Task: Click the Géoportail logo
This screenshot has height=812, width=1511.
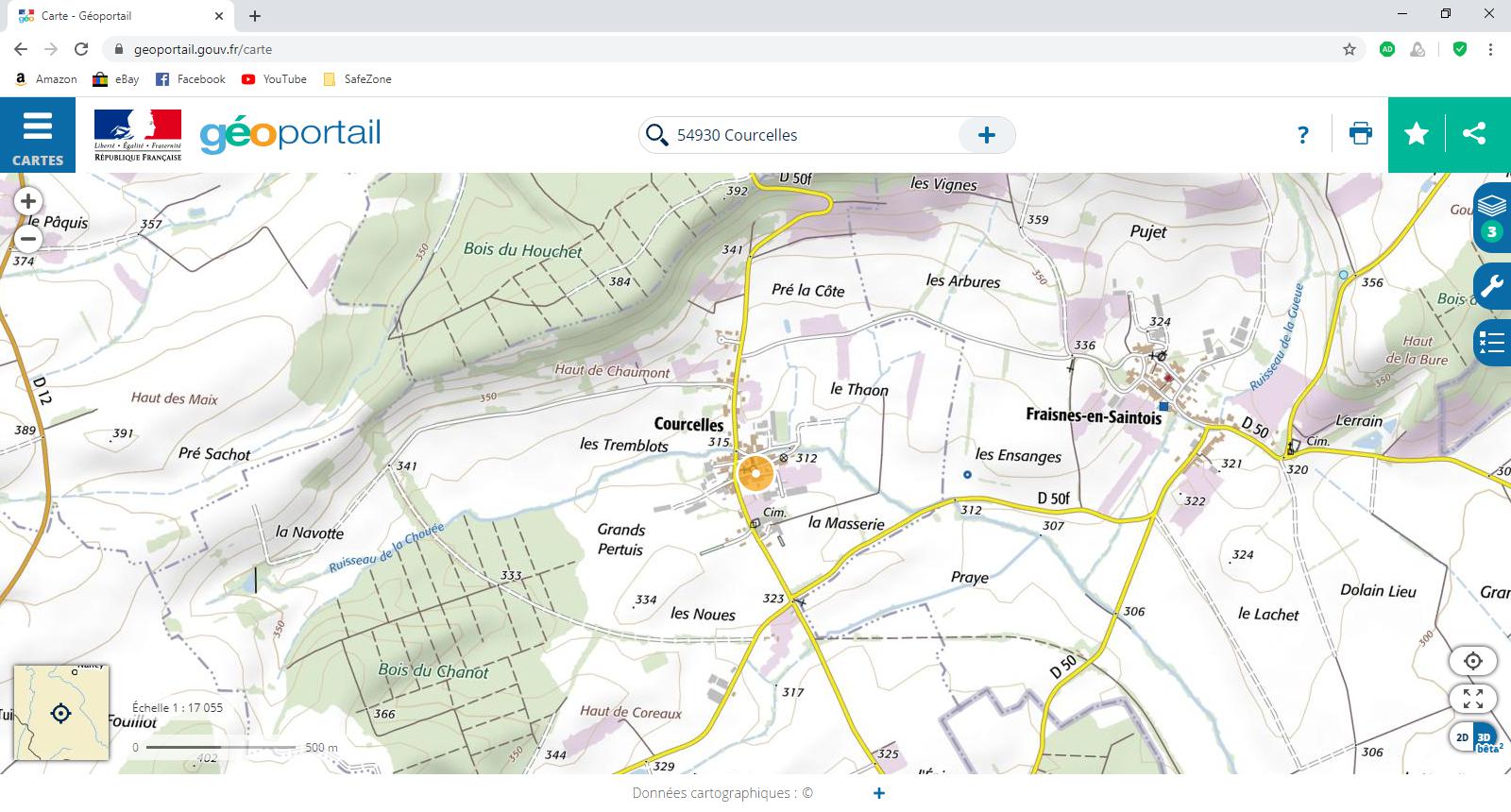Action: [x=290, y=134]
